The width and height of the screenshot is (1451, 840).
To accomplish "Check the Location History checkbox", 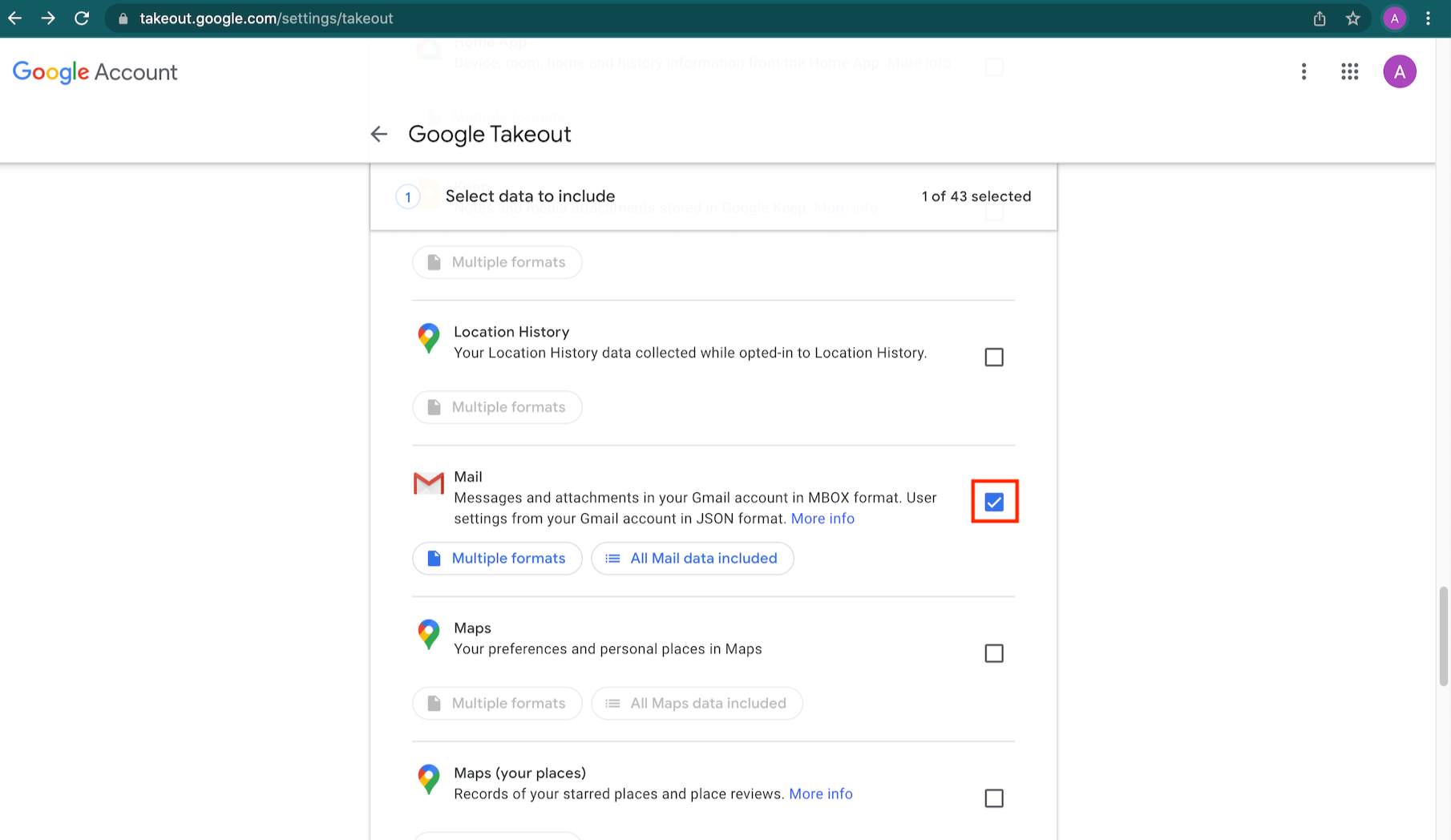I will 994,357.
